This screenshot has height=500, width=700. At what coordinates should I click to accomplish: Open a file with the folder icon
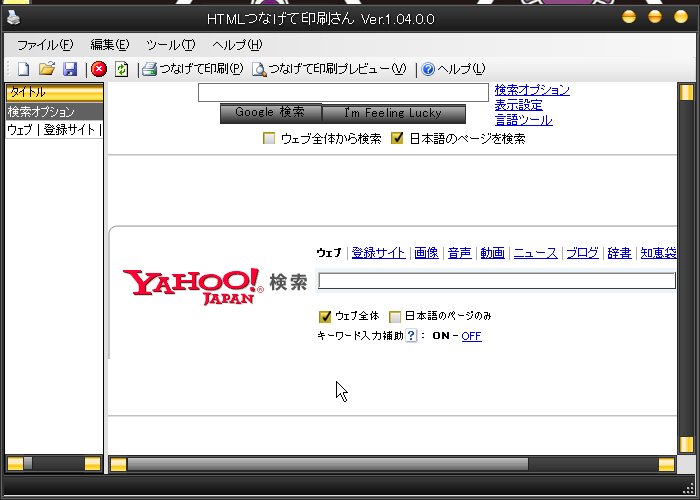[x=47, y=69]
